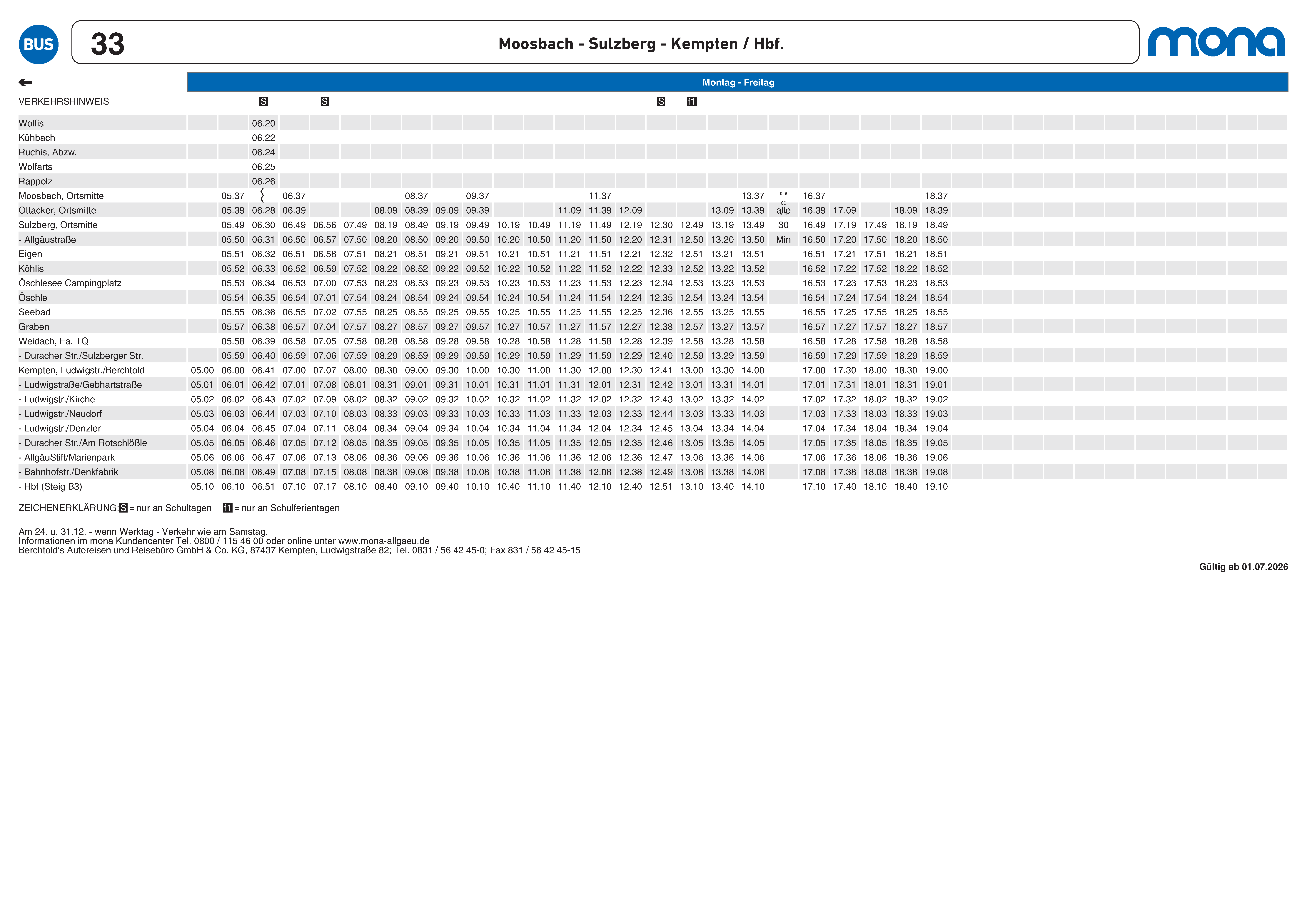Click the 05.37 departure at Moosbach, Ortsmitte

[x=233, y=196]
